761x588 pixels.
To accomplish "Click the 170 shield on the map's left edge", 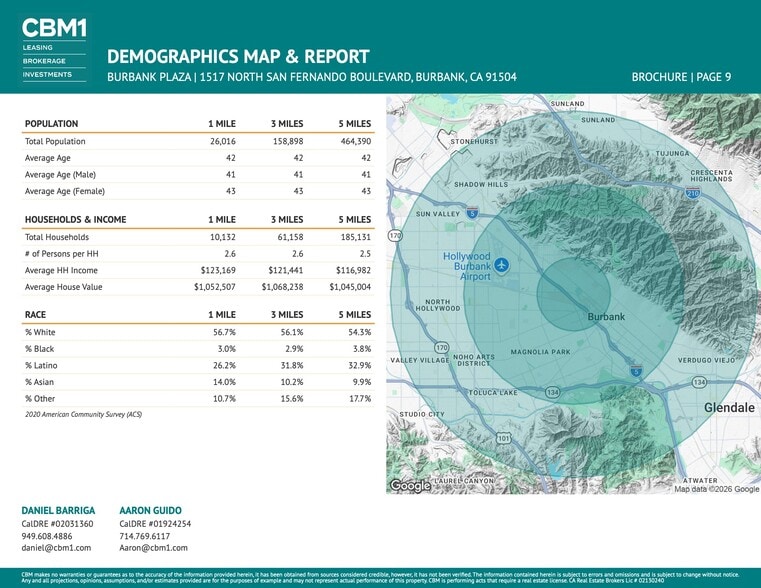I will pos(395,235).
